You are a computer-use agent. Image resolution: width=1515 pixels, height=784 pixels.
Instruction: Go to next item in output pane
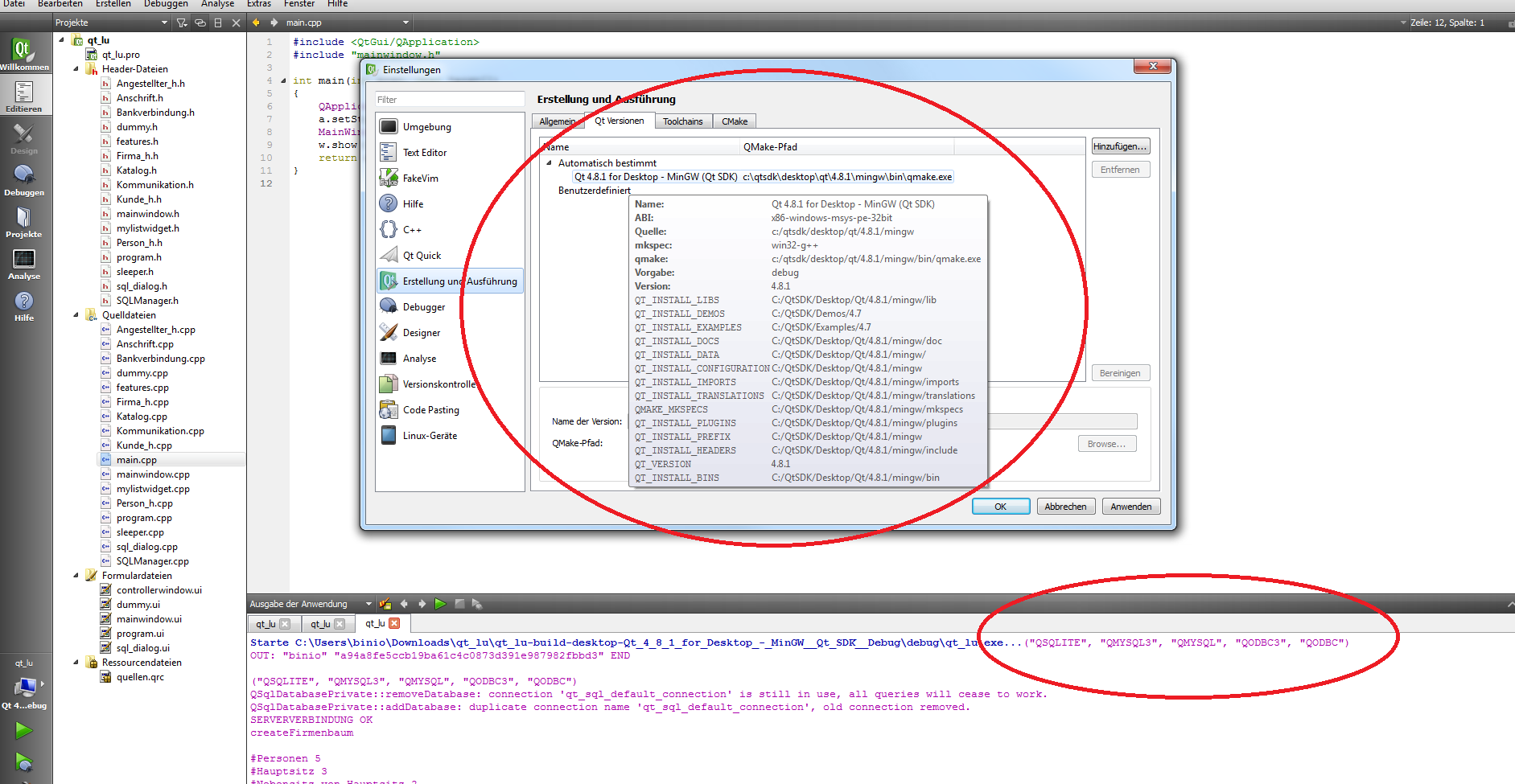422,604
